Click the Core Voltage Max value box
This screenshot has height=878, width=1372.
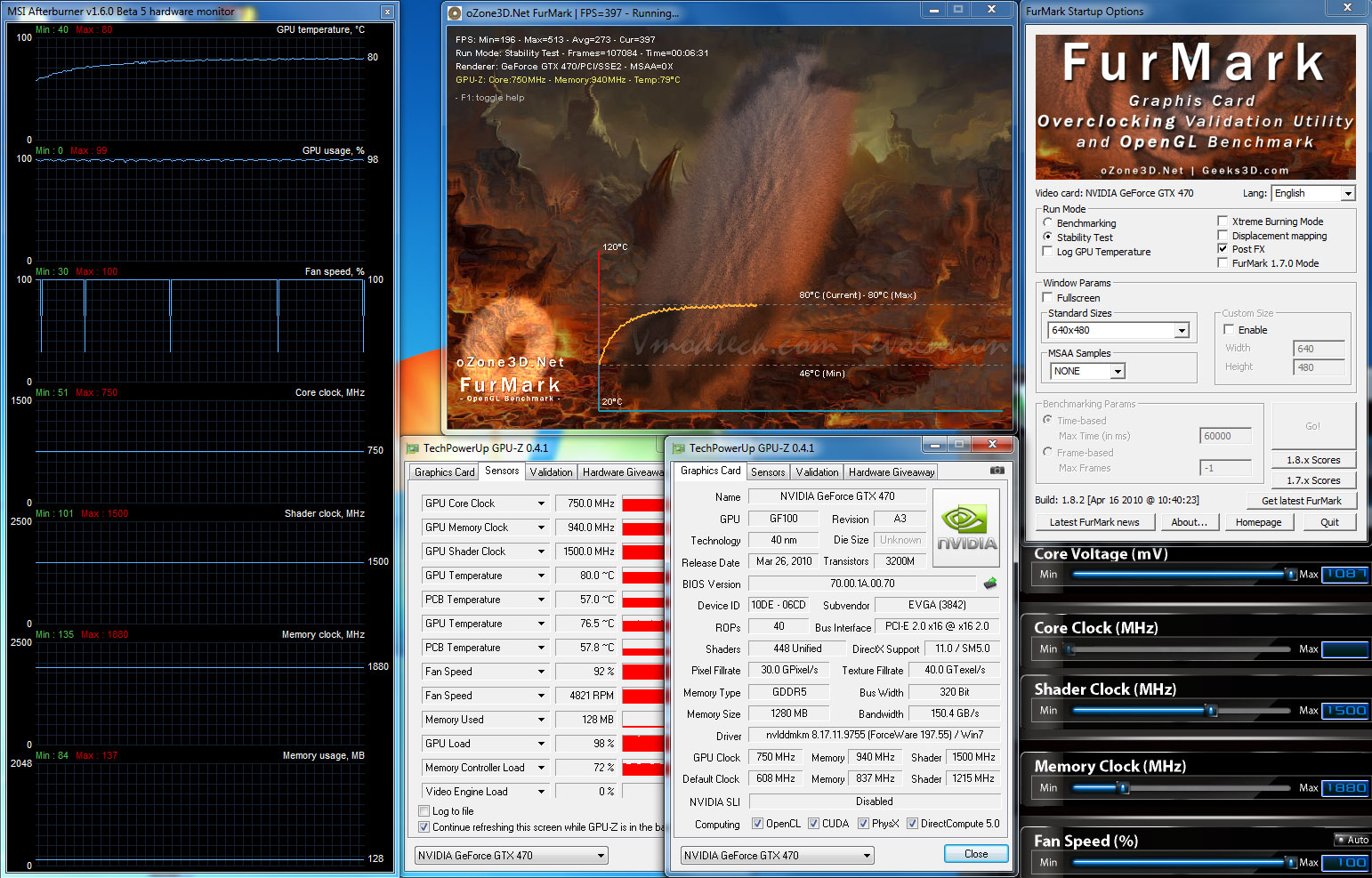click(x=1345, y=574)
